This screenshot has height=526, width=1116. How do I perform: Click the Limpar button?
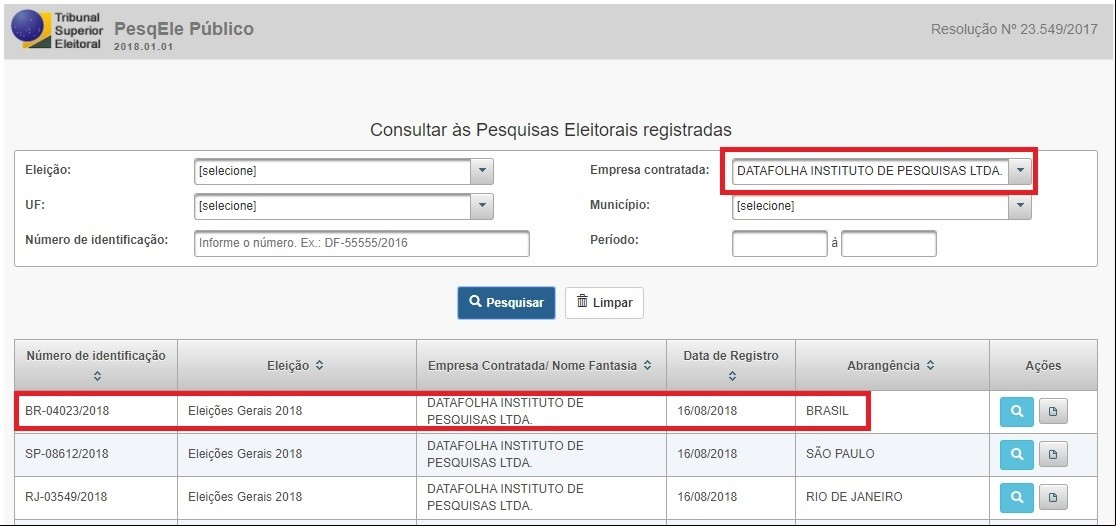(x=604, y=303)
